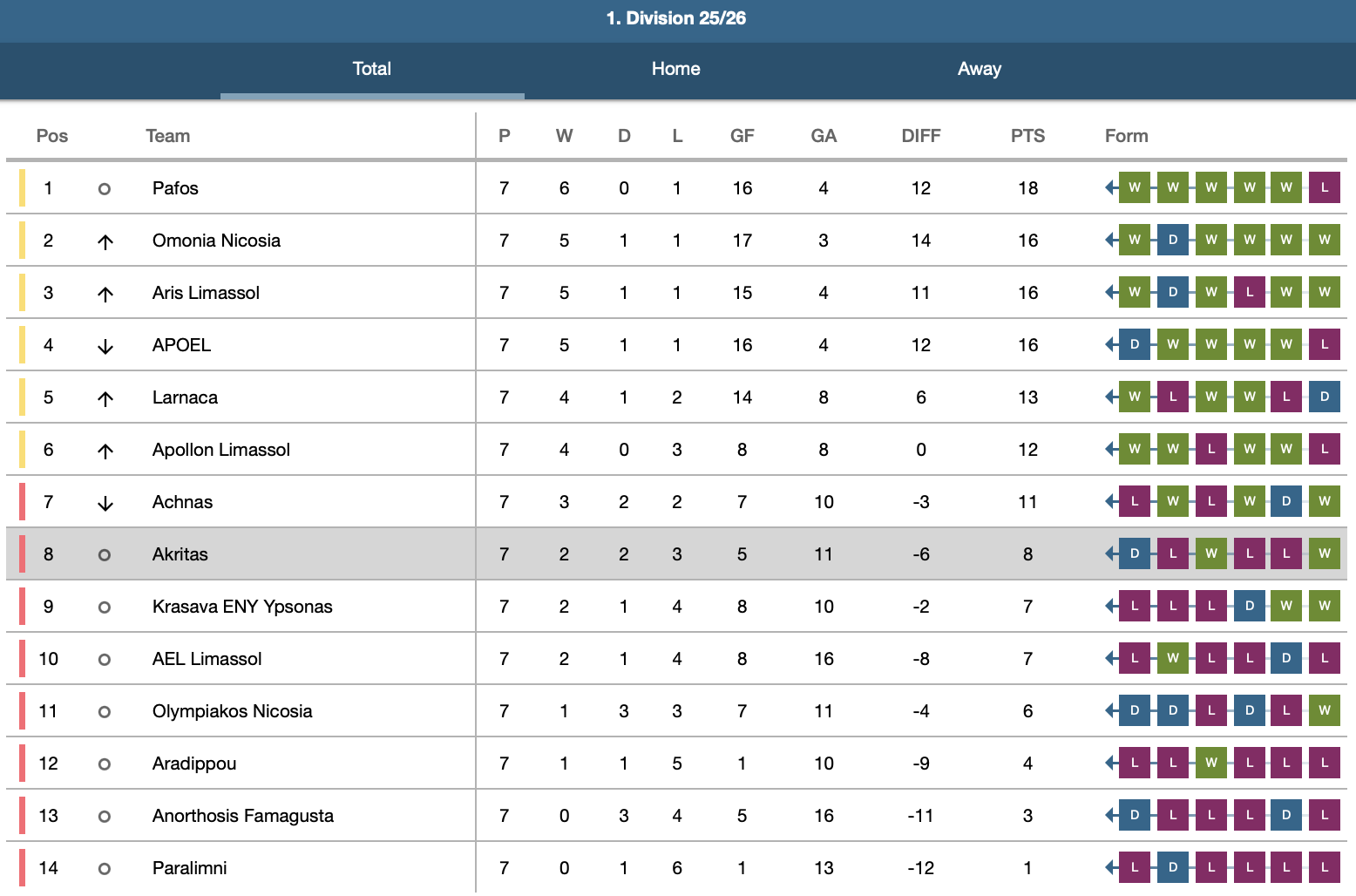
Task: Click the form arrow icon in Akritas row
Action: [1111, 553]
